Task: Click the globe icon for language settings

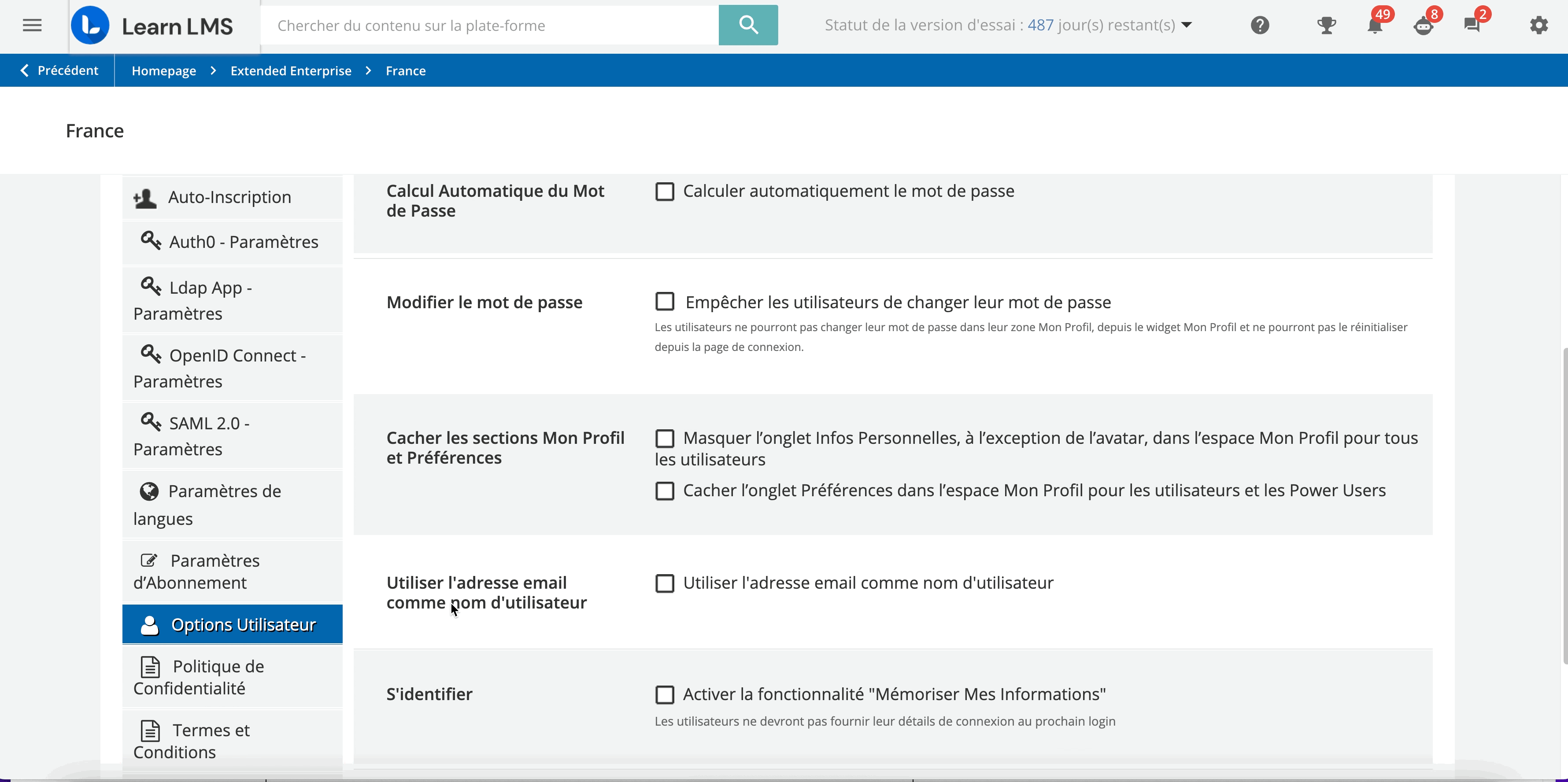Action: [149, 491]
